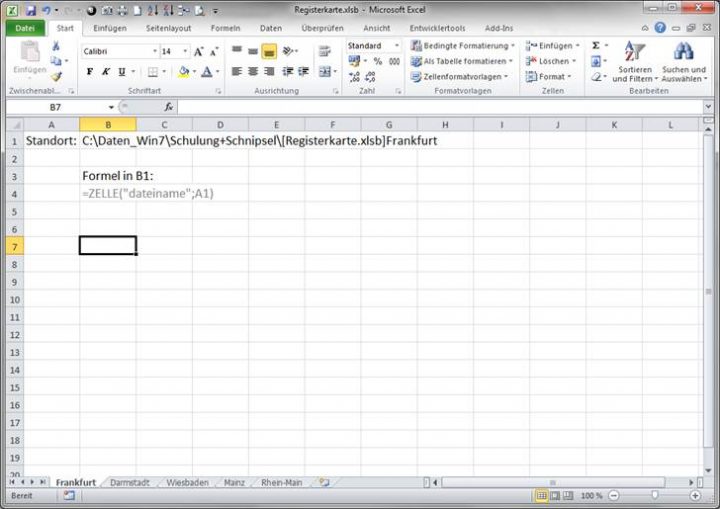Toggle middle vertical alignment button

tap(253, 51)
